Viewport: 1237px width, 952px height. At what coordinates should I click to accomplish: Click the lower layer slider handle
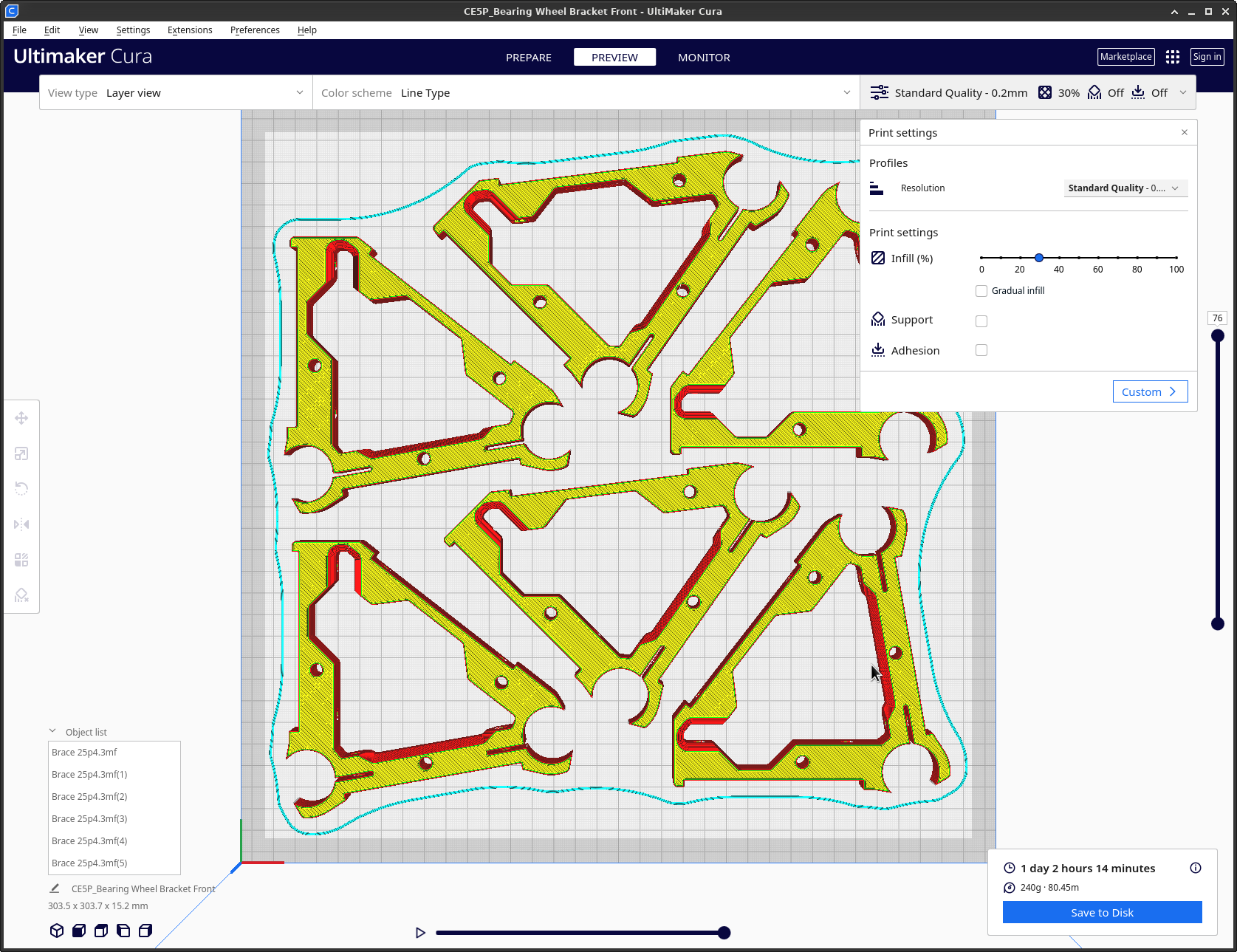1218,624
